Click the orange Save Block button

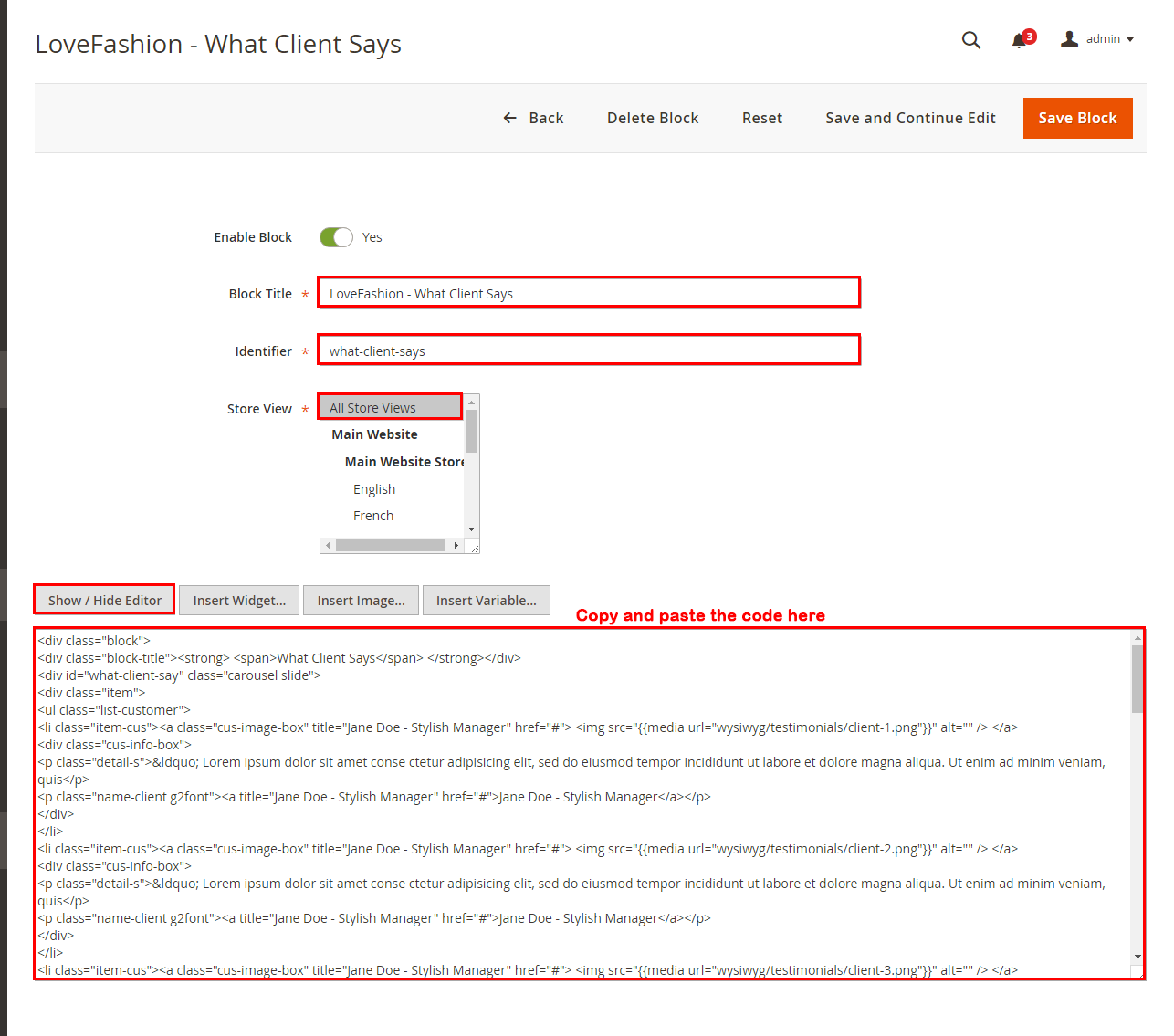(x=1077, y=118)
